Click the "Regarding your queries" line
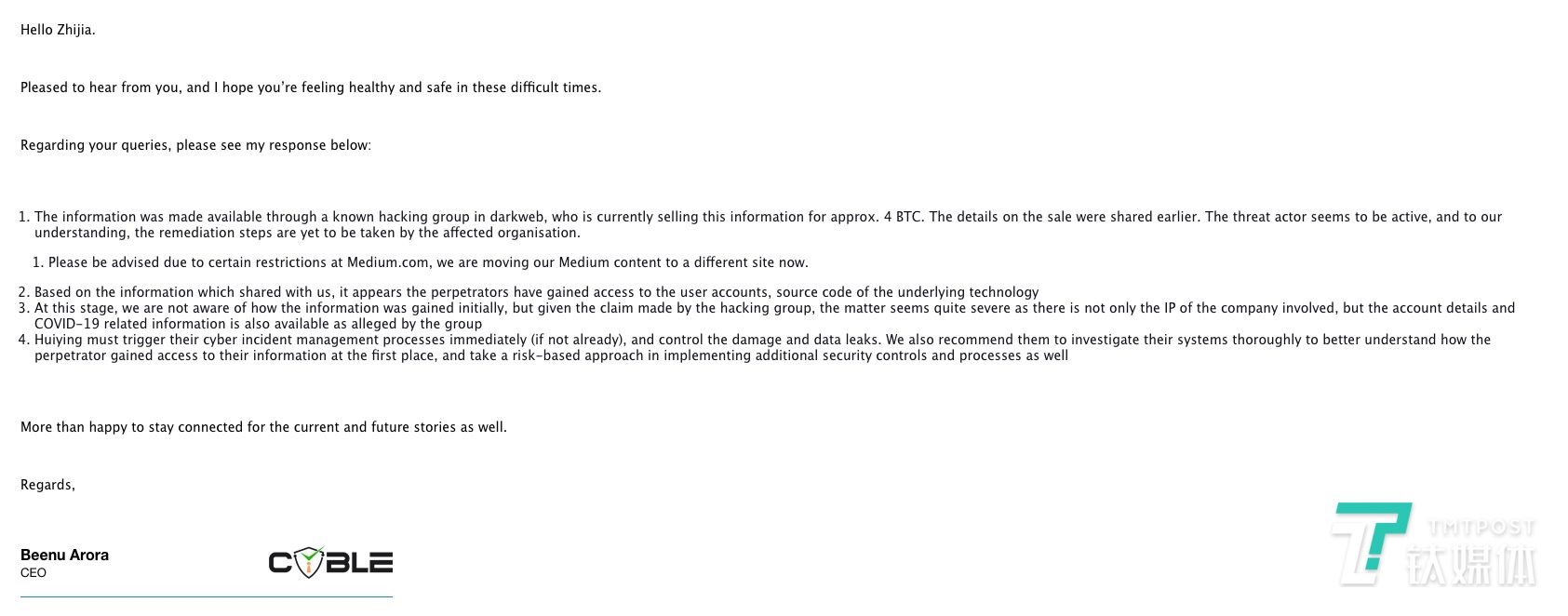 [195, 145]
